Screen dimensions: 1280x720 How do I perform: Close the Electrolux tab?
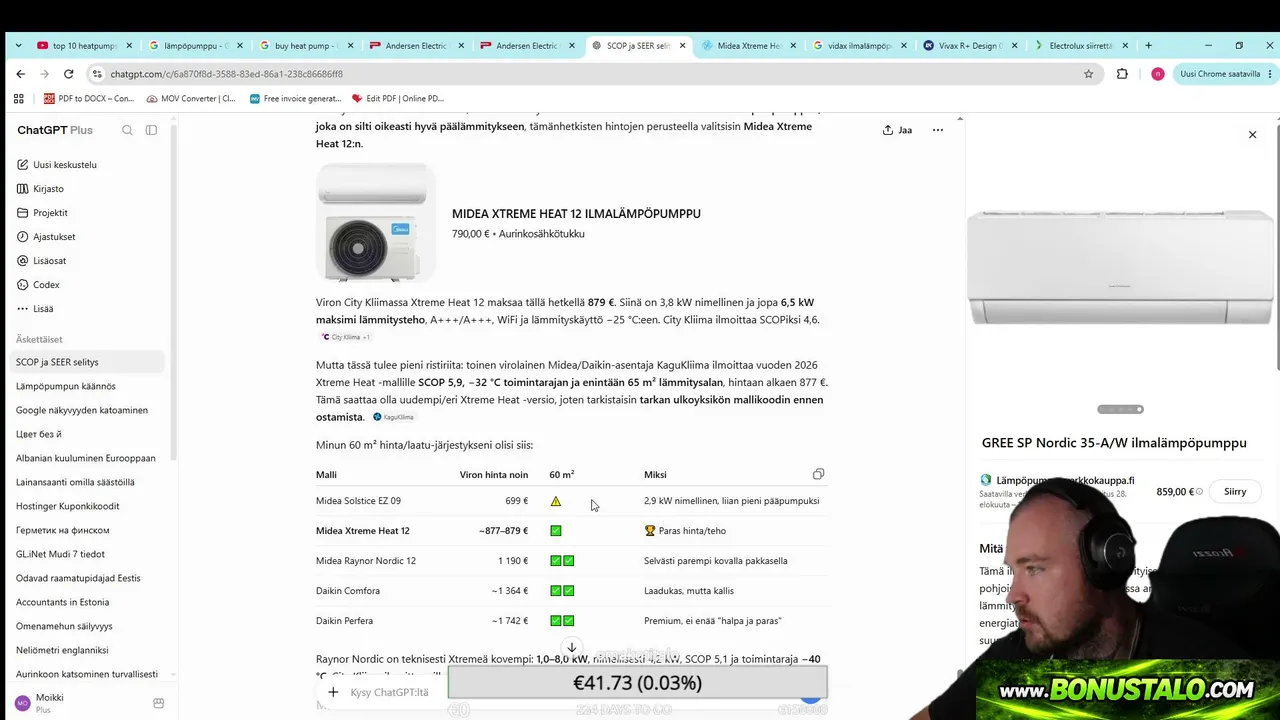pos(1125,45)
